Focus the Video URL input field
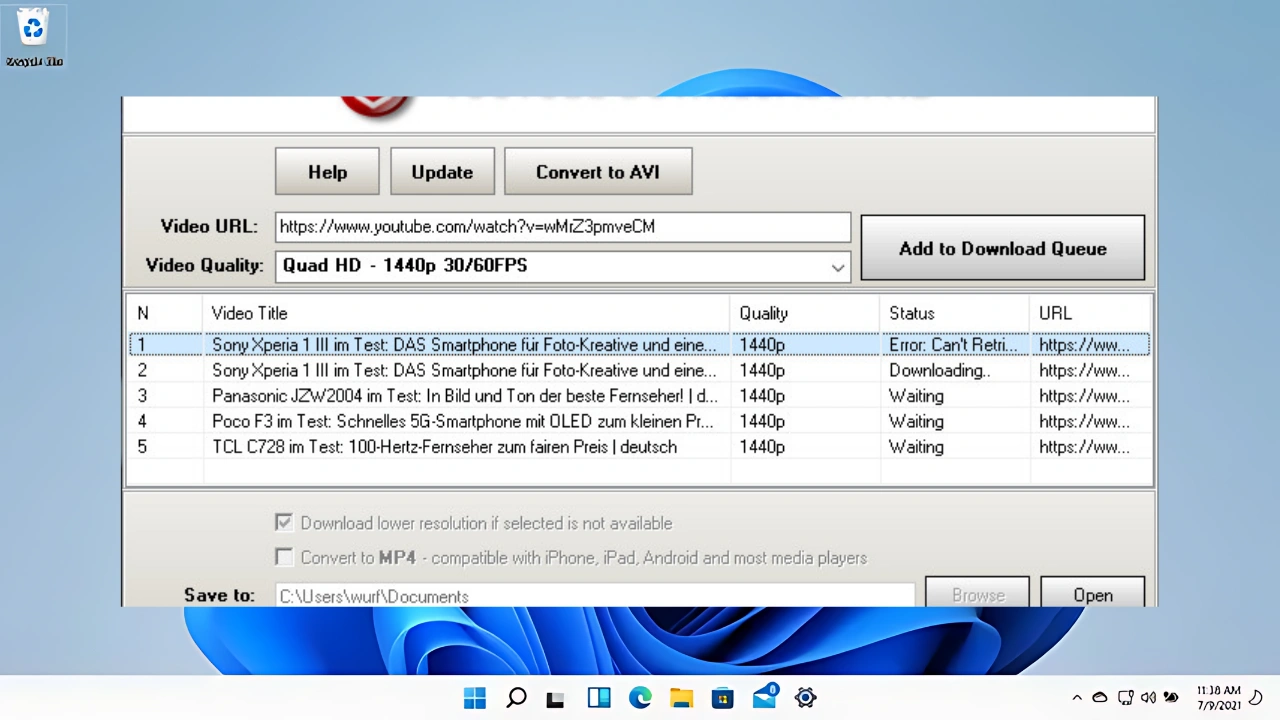 [x=563, y=227]
